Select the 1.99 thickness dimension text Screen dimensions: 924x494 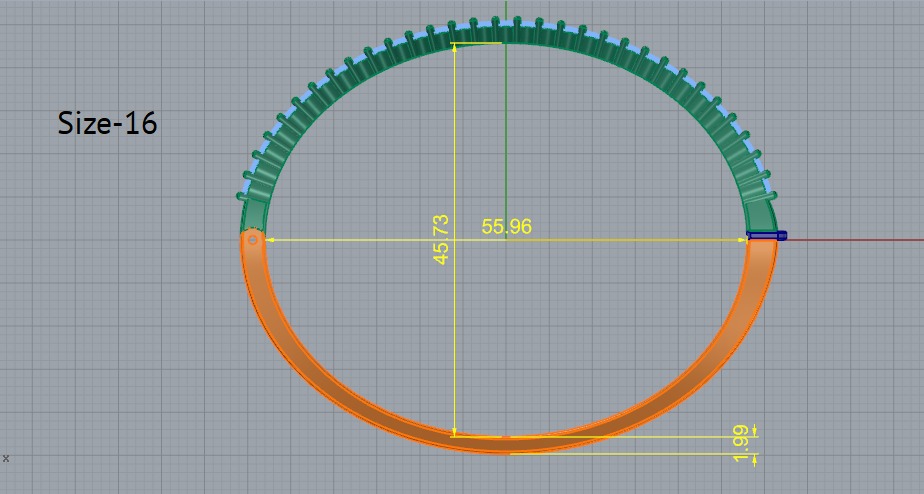tap(742, 443)
